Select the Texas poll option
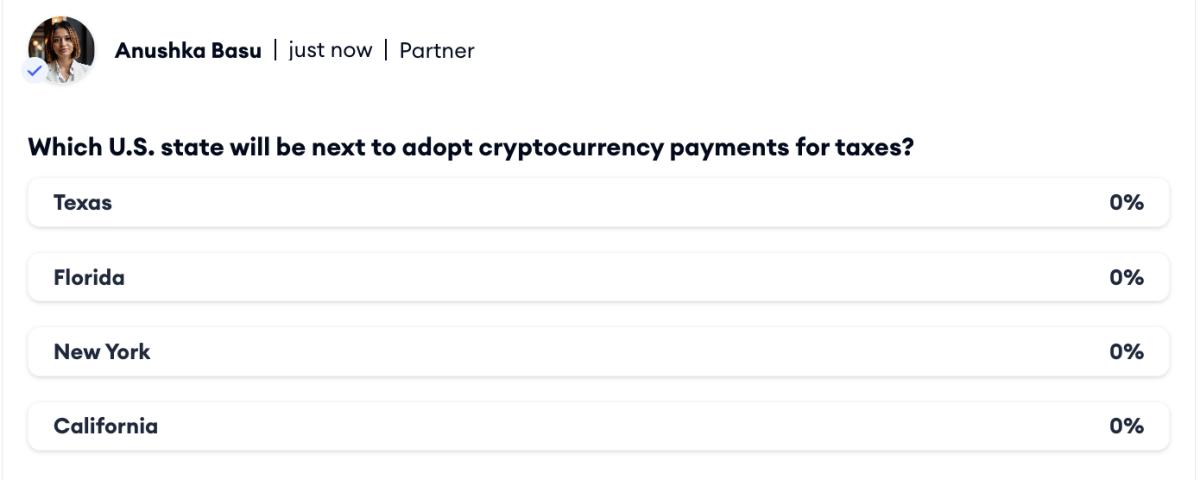The height and width of the screenshot is (480, 1200). (x=598, y=203)
